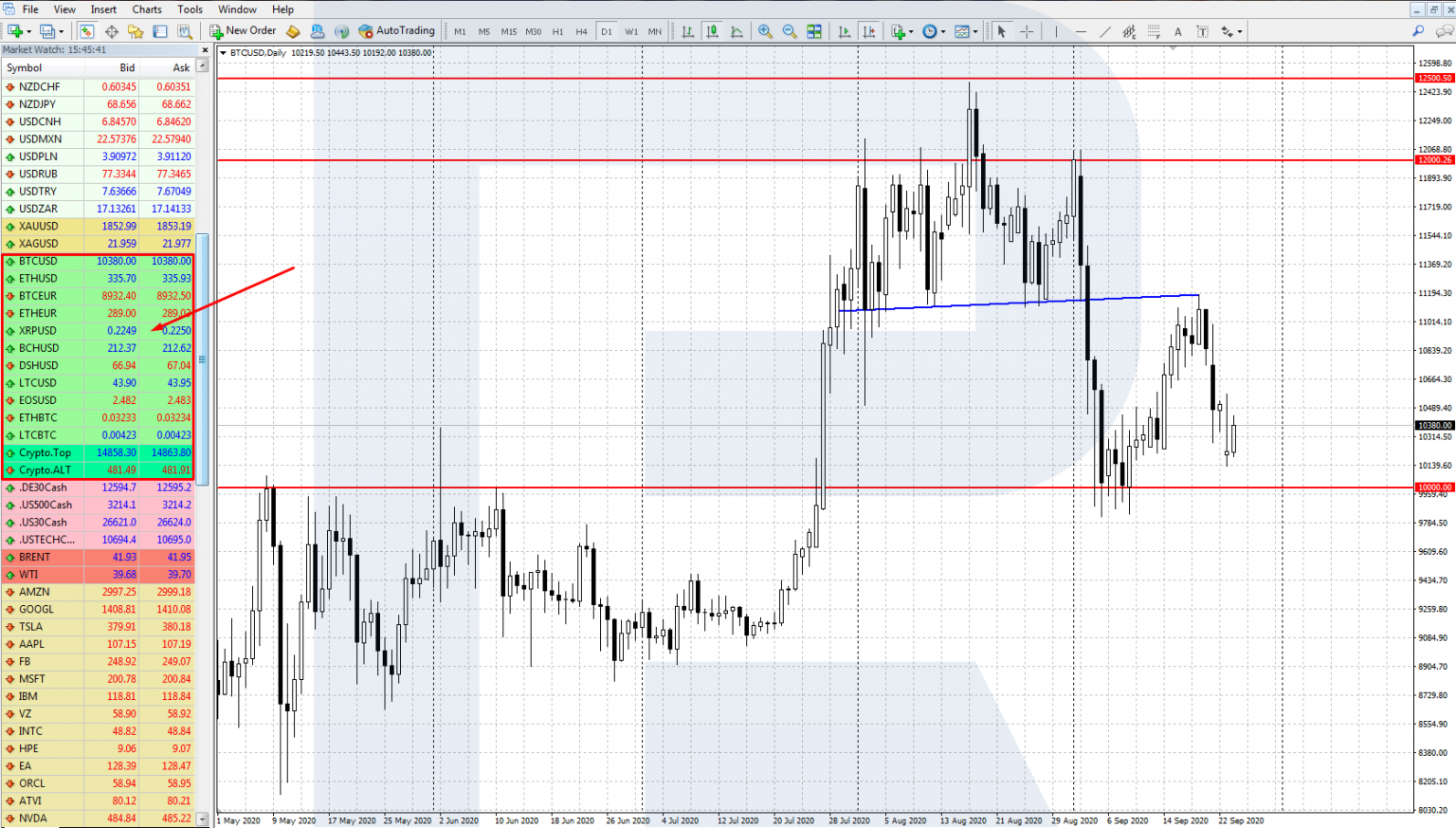Toggle the Market Watch panel icon

pyautogui.click(x=86, y=31)
